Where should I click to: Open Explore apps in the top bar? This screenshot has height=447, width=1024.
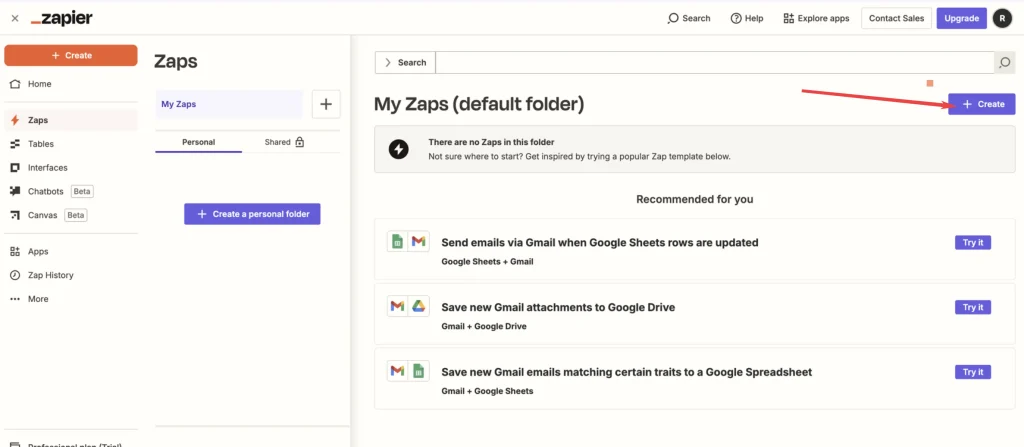point(816,18)
